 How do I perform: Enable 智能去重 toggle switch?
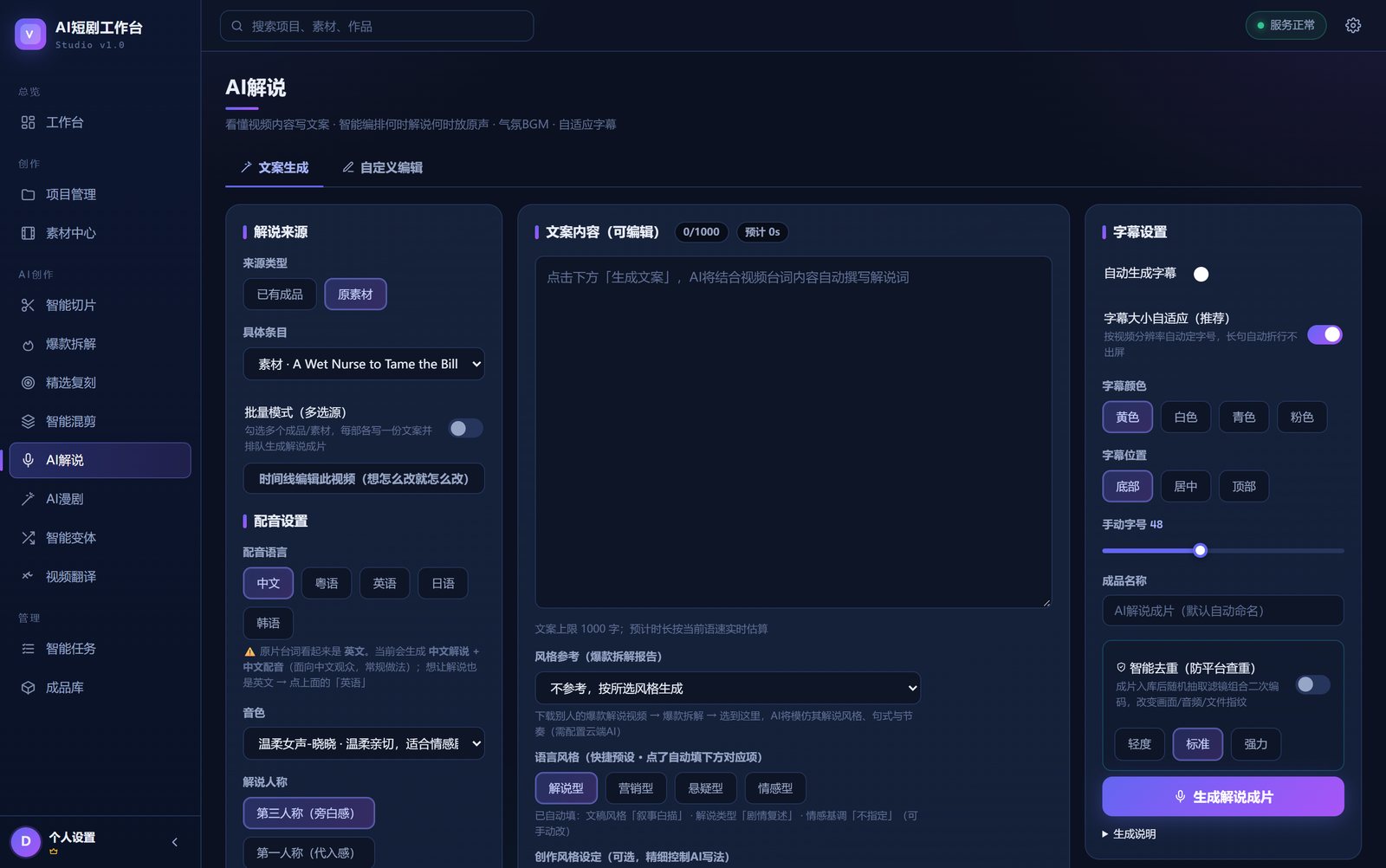tap(1312, 684)
